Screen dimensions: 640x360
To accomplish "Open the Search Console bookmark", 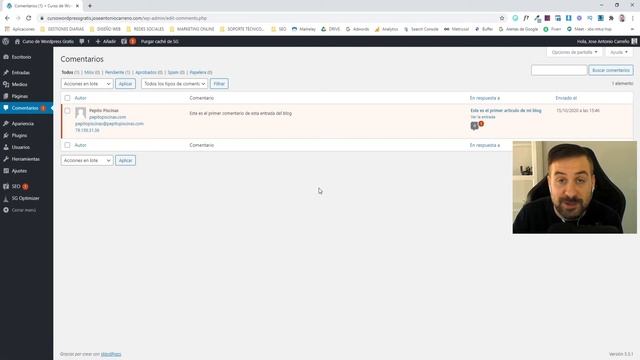I will coord(421,29).
